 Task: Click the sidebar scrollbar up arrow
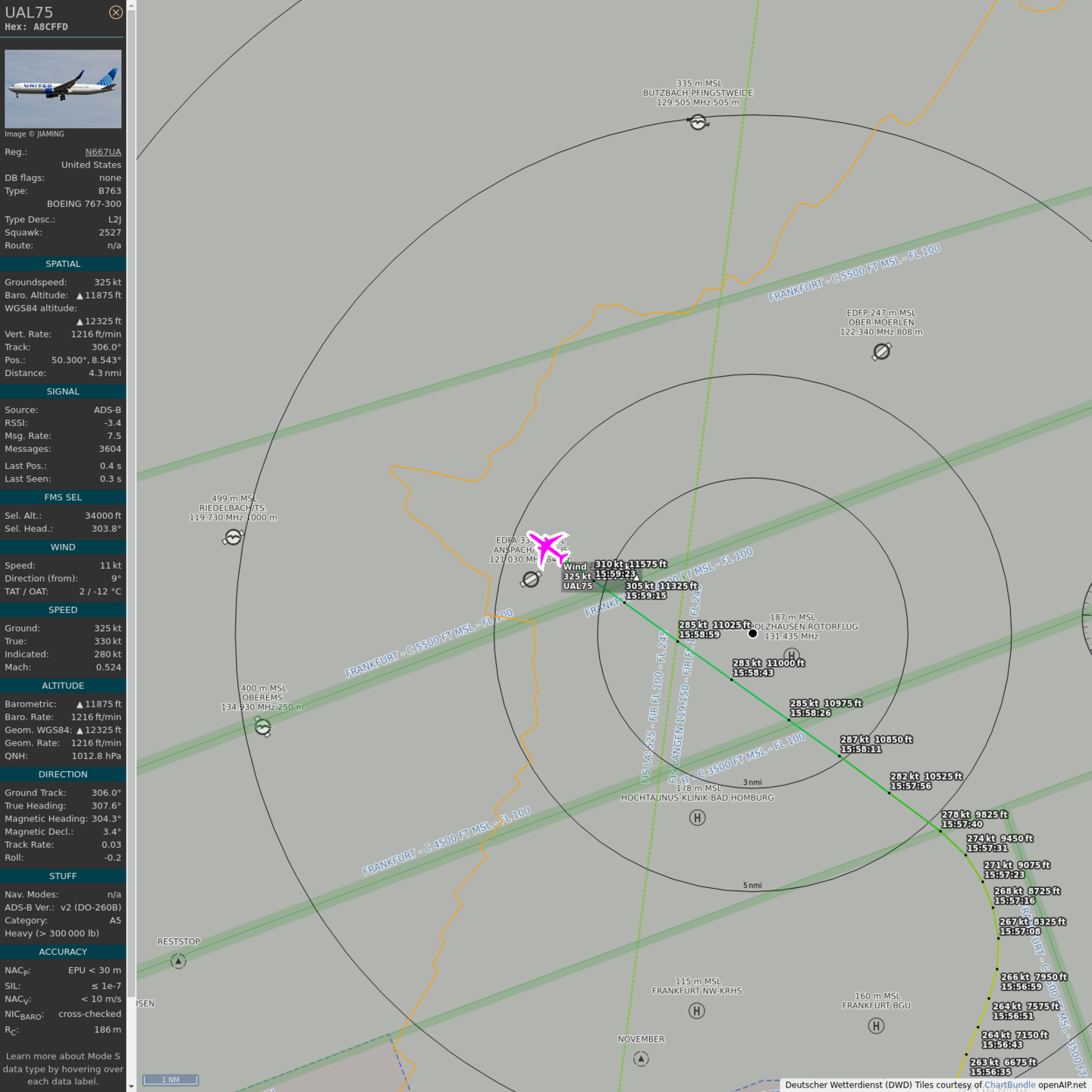point(131,5)
